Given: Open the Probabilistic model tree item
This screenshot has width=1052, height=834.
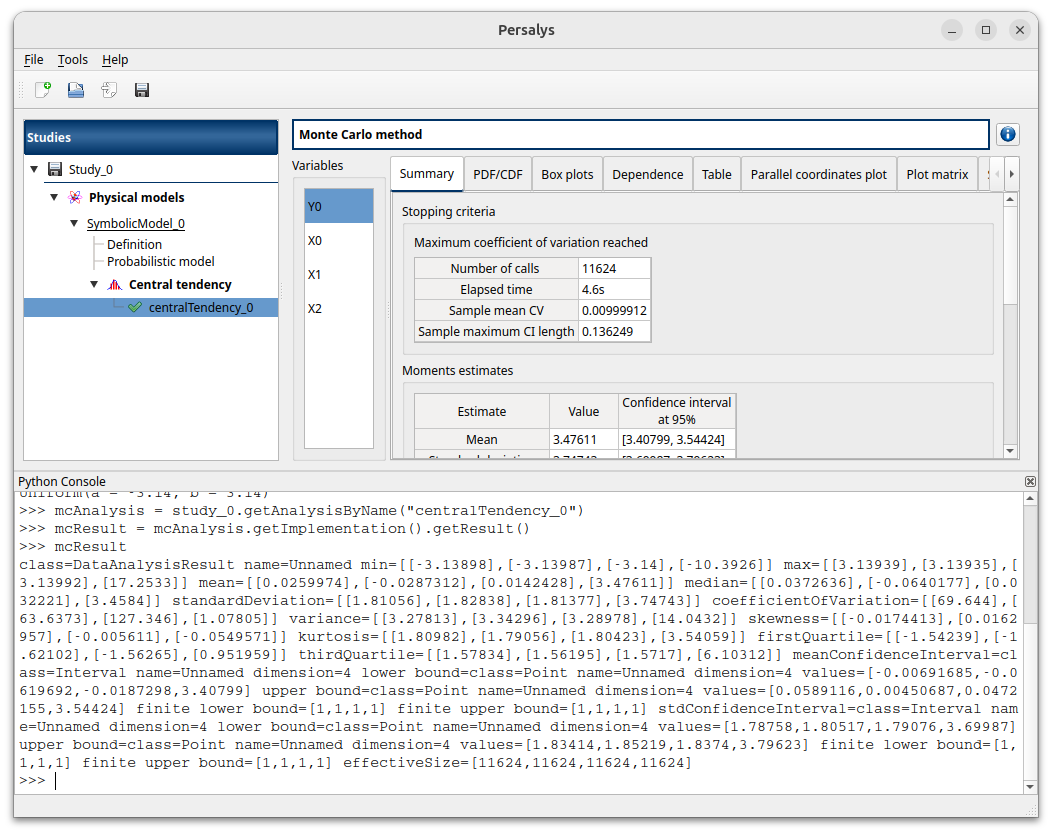Looking at the screenshot, I should pyautogui.click(x=161, y=262).
